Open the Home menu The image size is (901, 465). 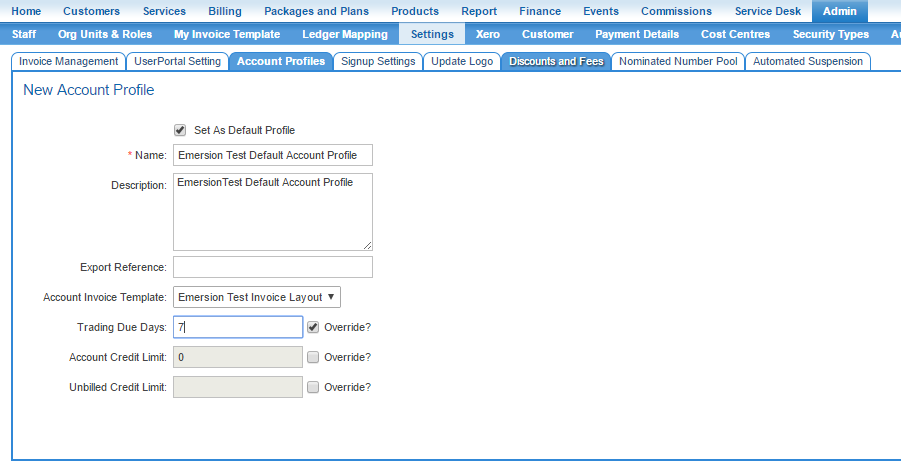click(x=26, y=11)
